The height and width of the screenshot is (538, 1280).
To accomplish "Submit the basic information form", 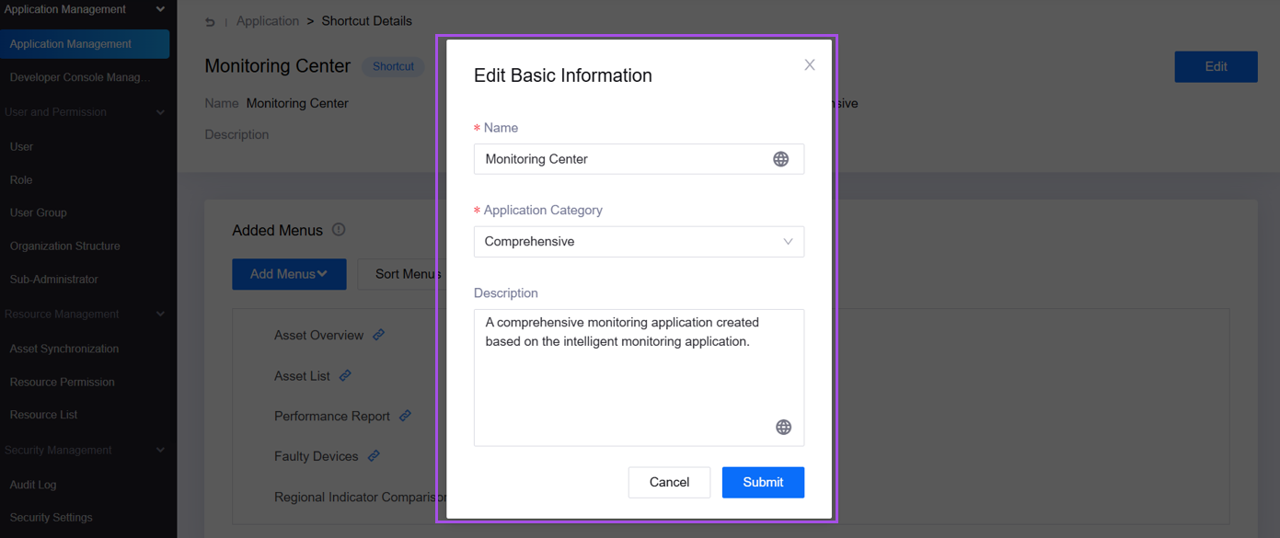I will coord(762,482).
